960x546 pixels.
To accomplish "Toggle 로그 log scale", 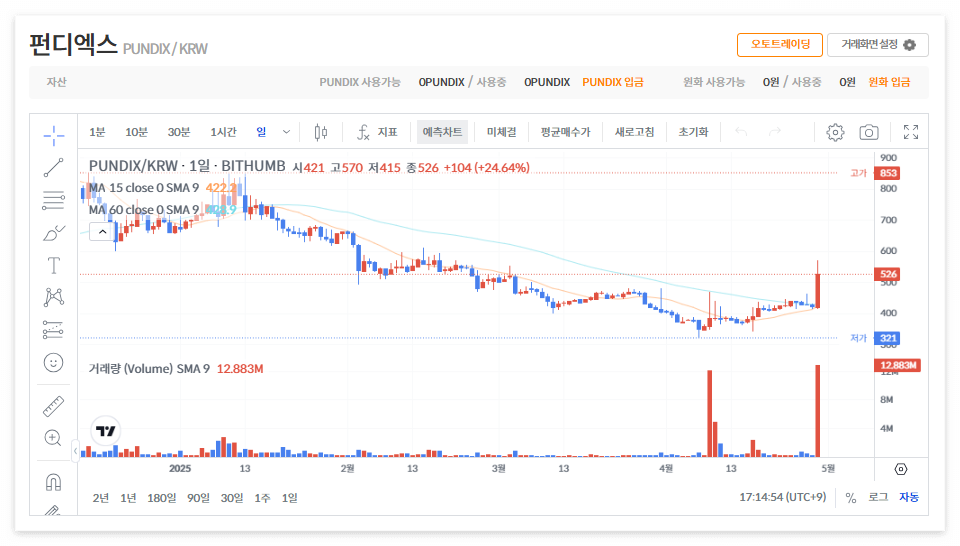I will pos(878,497).
